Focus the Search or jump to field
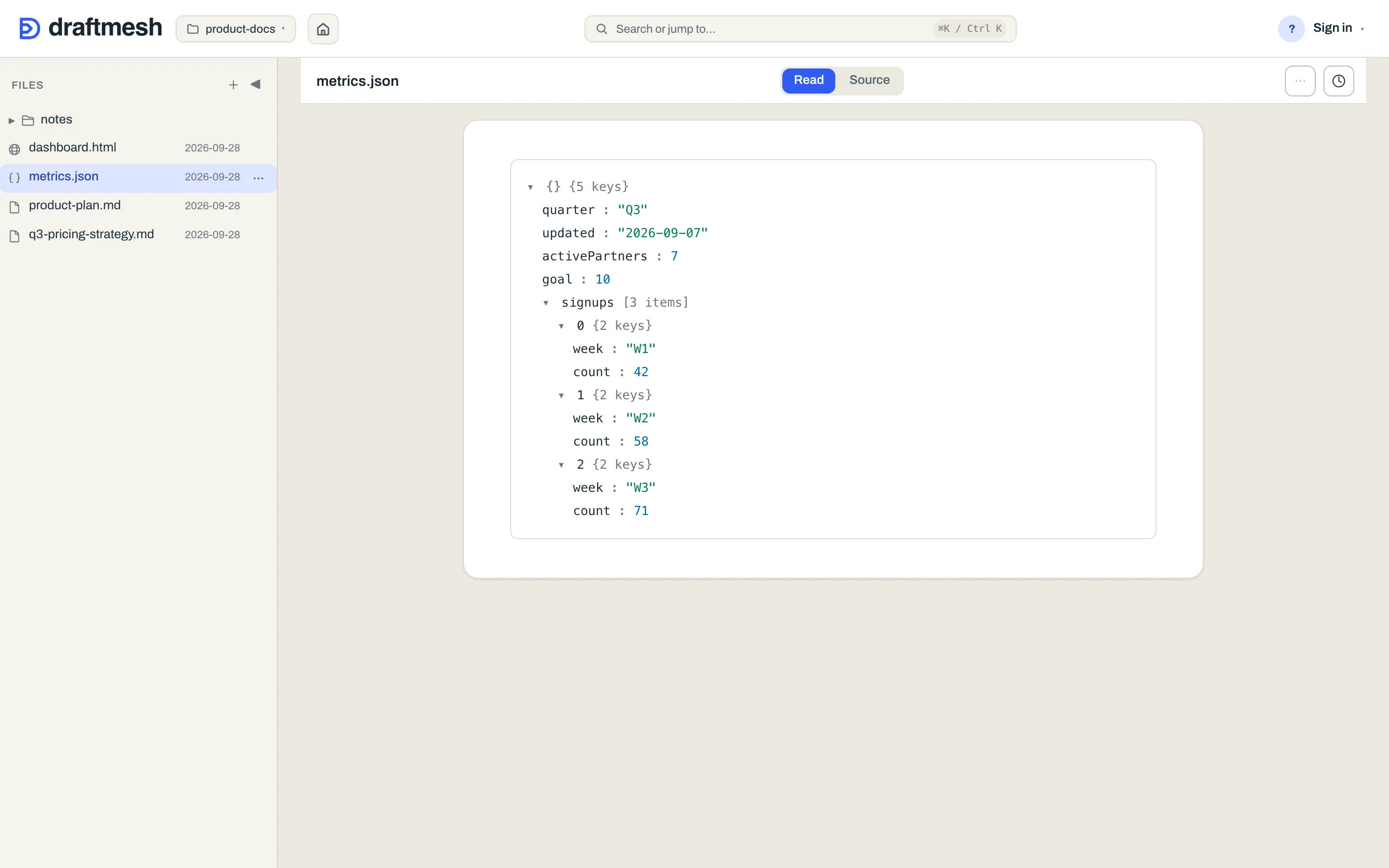The width and height of the screenshot is (1389, 868). 800,29
